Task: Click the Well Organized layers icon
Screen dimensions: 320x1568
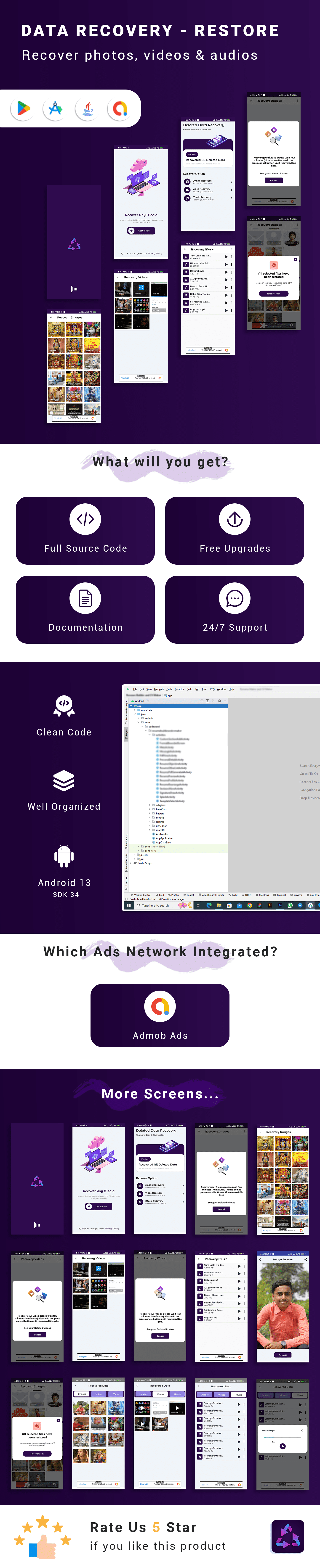Action: pyautogui.click(x=64, y=780)
